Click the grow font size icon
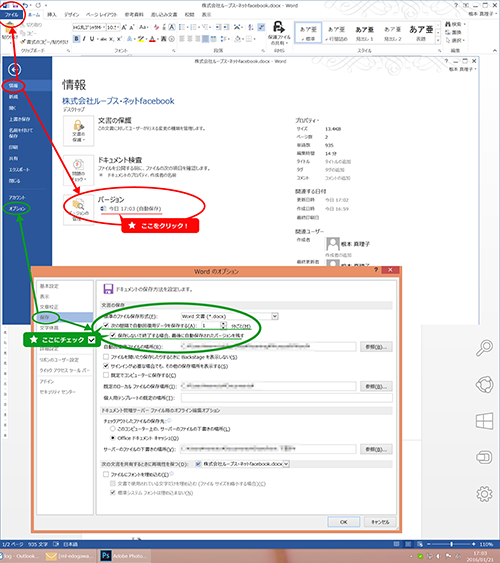This screenshot has height=563, width=500. tap(124, 27)
